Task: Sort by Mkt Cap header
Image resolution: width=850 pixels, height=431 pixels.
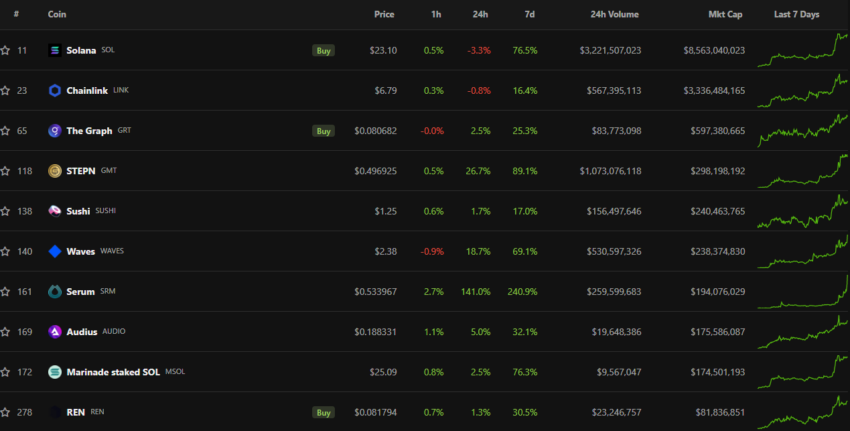Action: [725, 14]
